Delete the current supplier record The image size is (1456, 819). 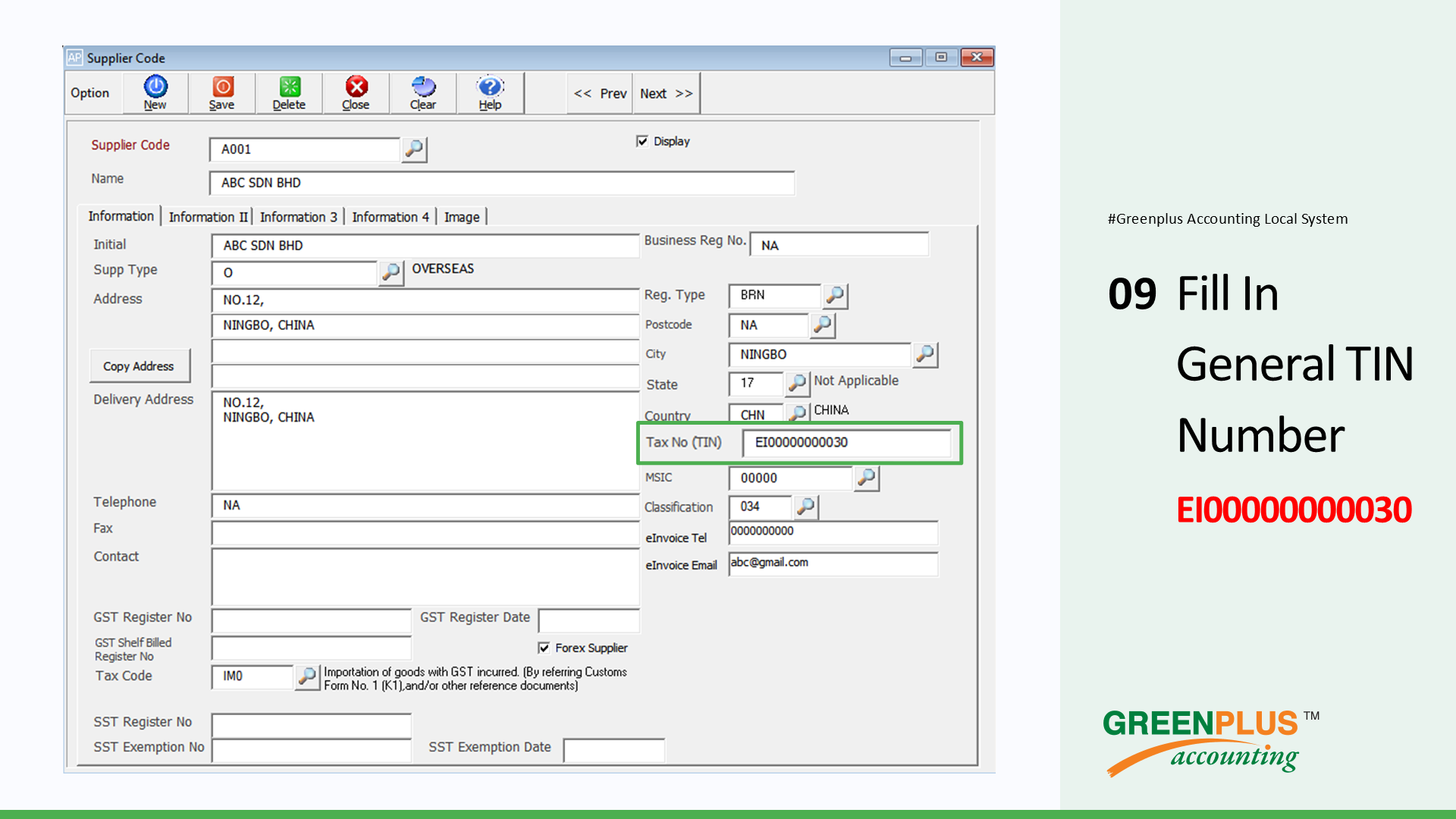289,93
